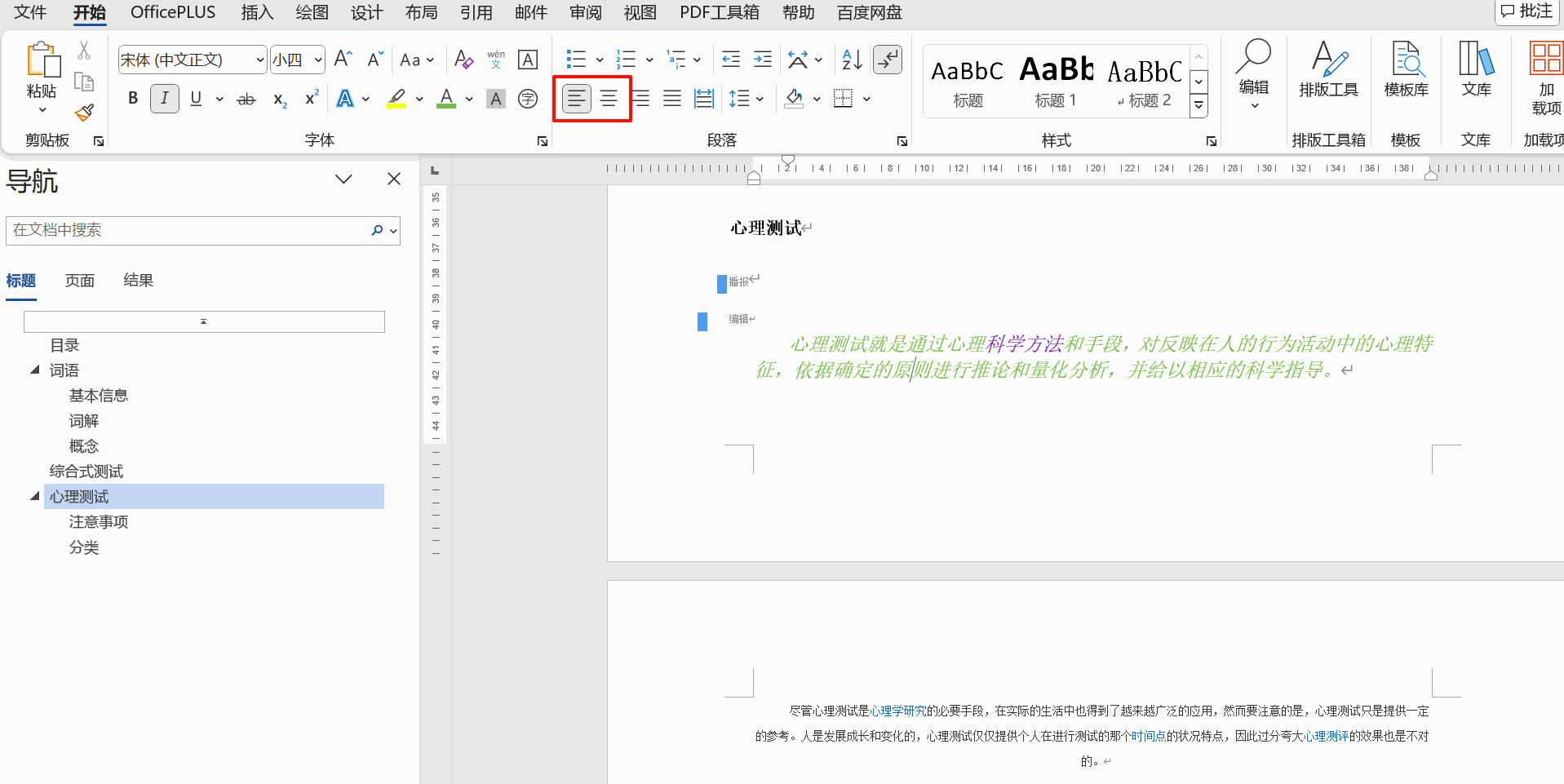The image size is (1564, 784).
Task: Click the 批注 comments button
Action: [x=1526, y=11]
